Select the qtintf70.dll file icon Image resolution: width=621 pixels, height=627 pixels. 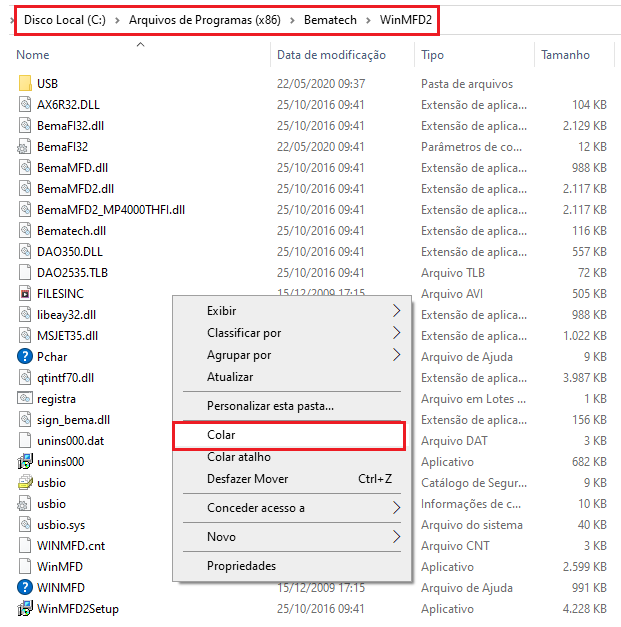[x=25, y=377]
